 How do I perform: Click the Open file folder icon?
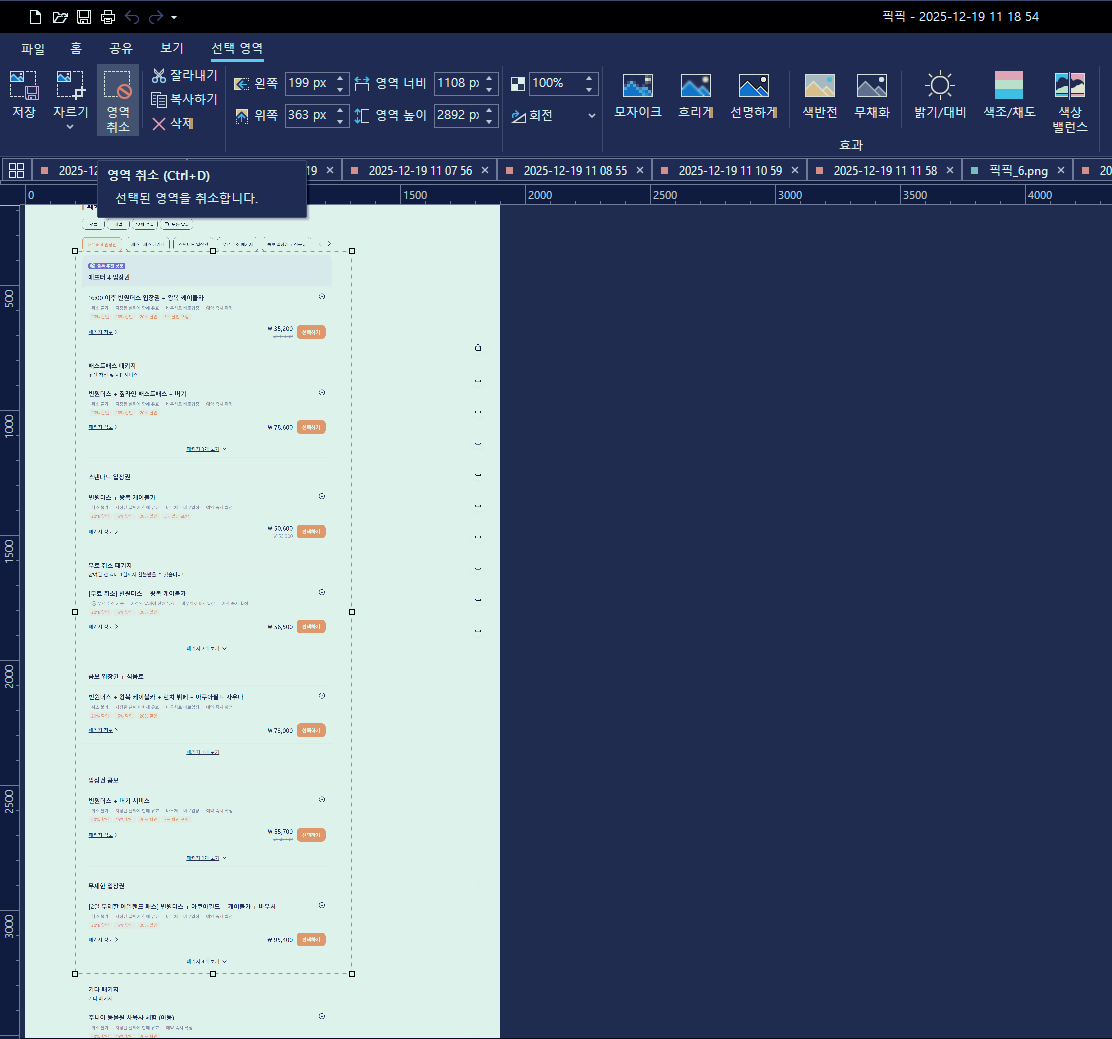click(60, 16)
